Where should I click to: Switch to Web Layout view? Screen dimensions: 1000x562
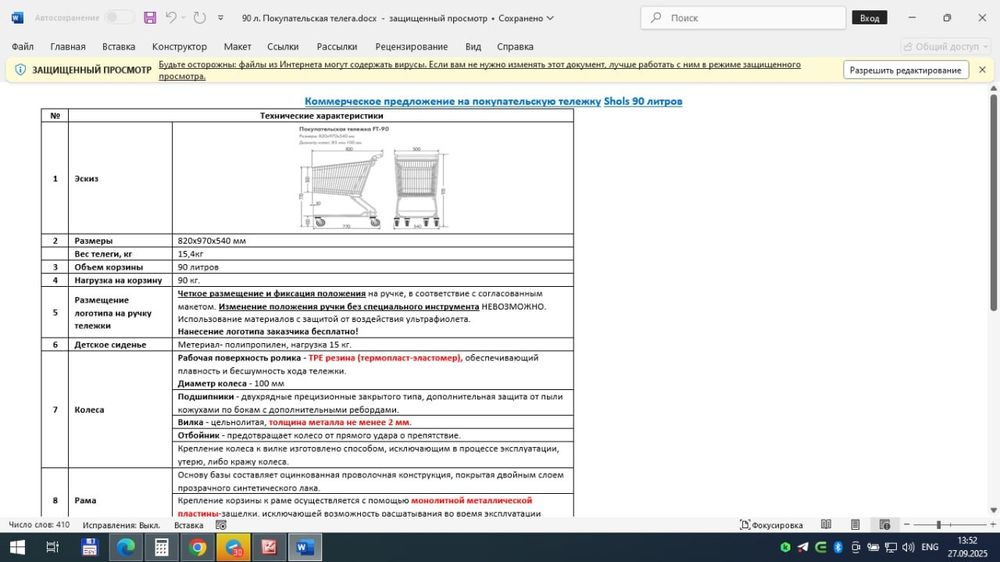pyautogui.click(x=885, y=524)
